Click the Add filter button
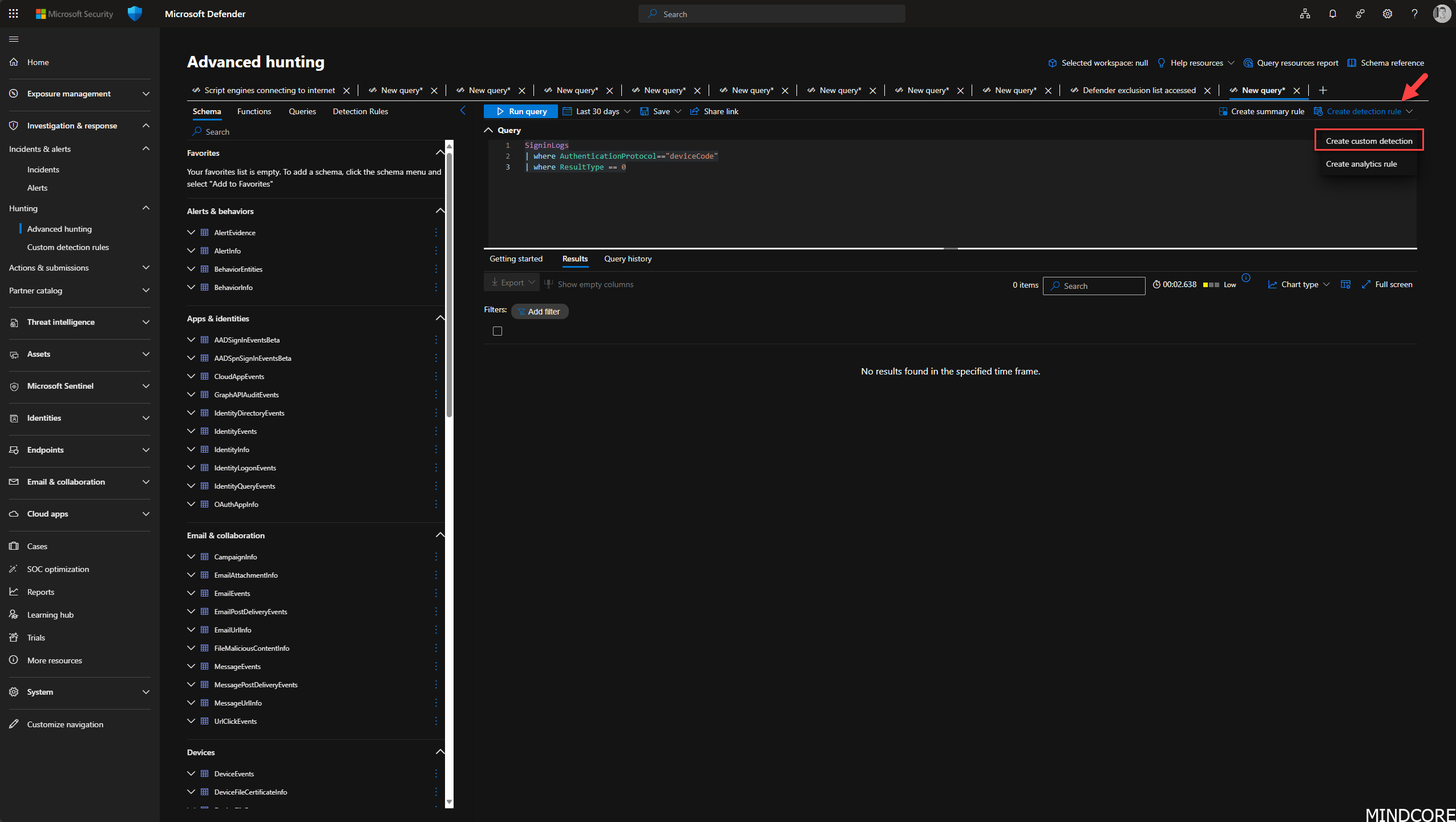This screenshot has height=822, width=1456. (539, 312)
